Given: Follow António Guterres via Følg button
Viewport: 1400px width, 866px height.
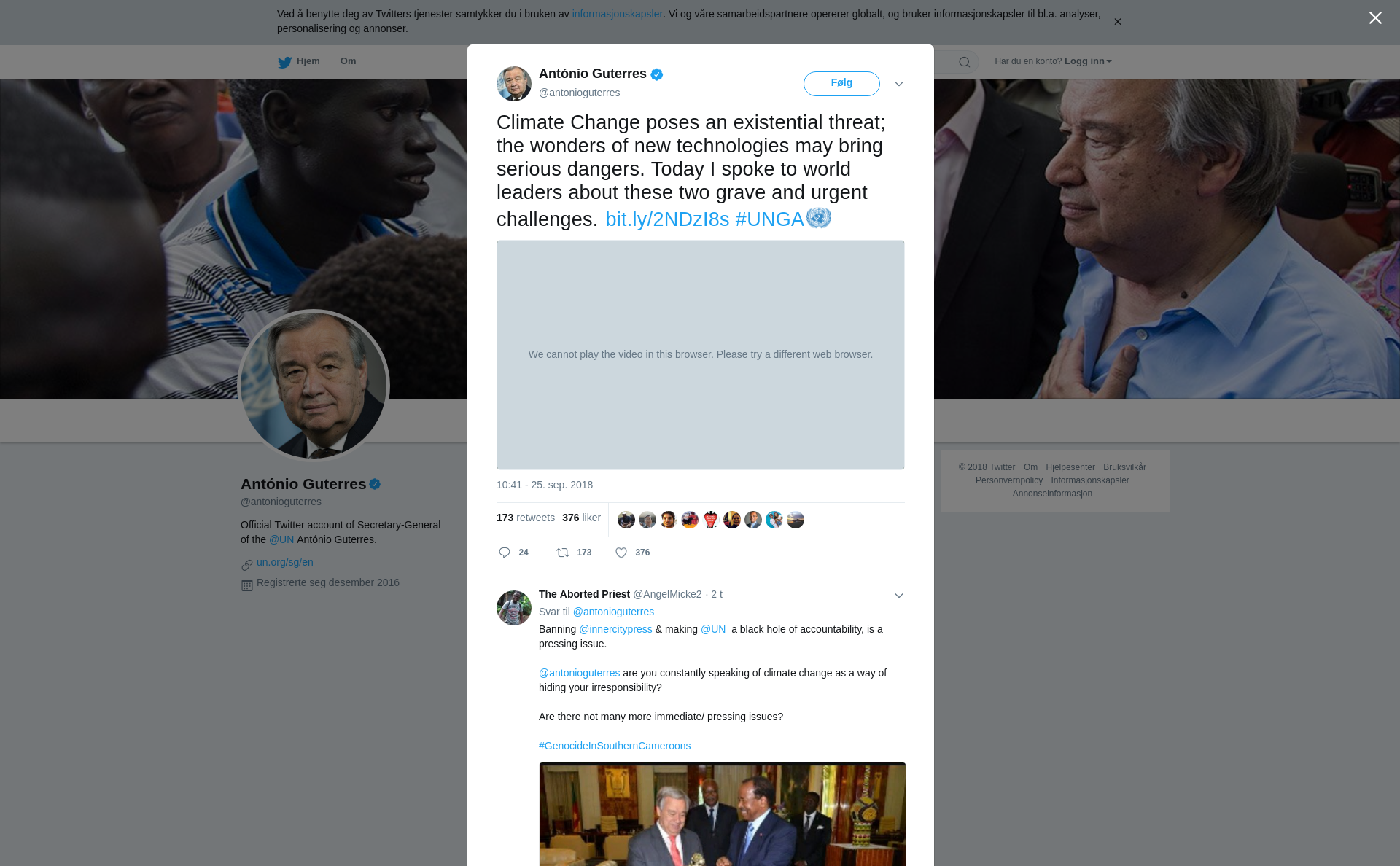Looking at the screenshot, I should click(x=841, y=84).
